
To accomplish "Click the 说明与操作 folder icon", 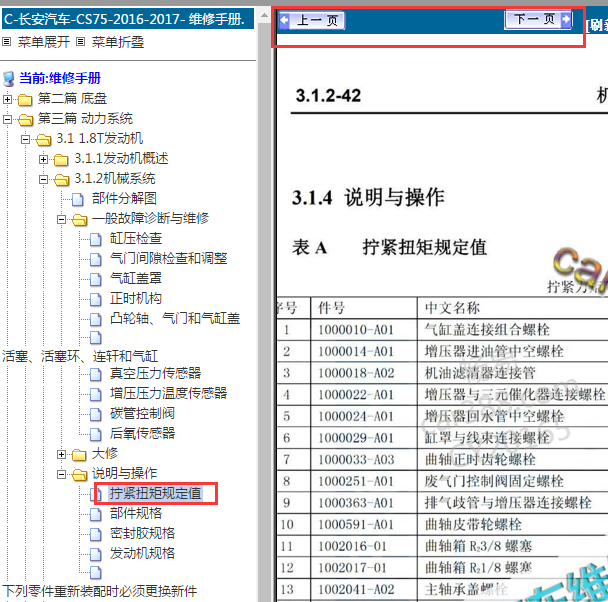I will pos(79,475).
